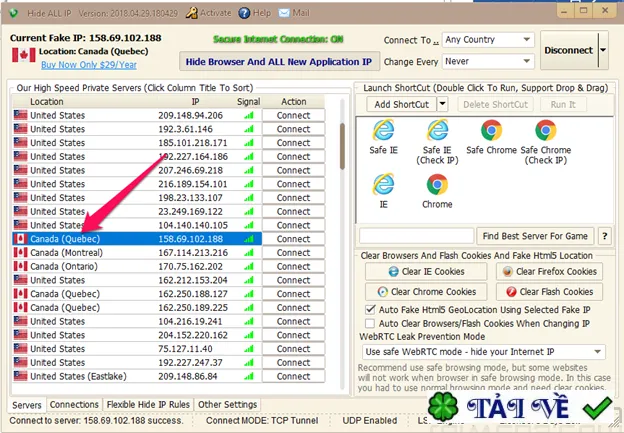Click signal bars of 167.114.213.216 row
624x433 pixels.
[x=249, y=253]
